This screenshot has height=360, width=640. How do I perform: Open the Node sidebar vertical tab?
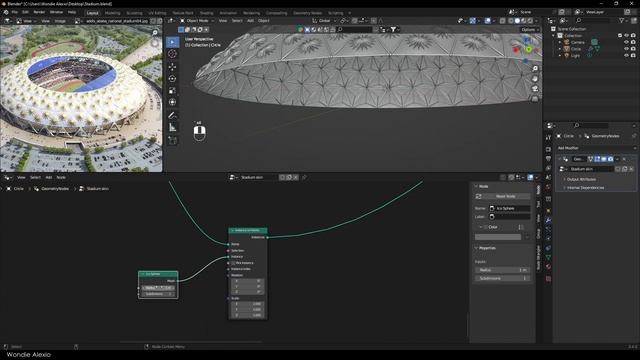538,190
